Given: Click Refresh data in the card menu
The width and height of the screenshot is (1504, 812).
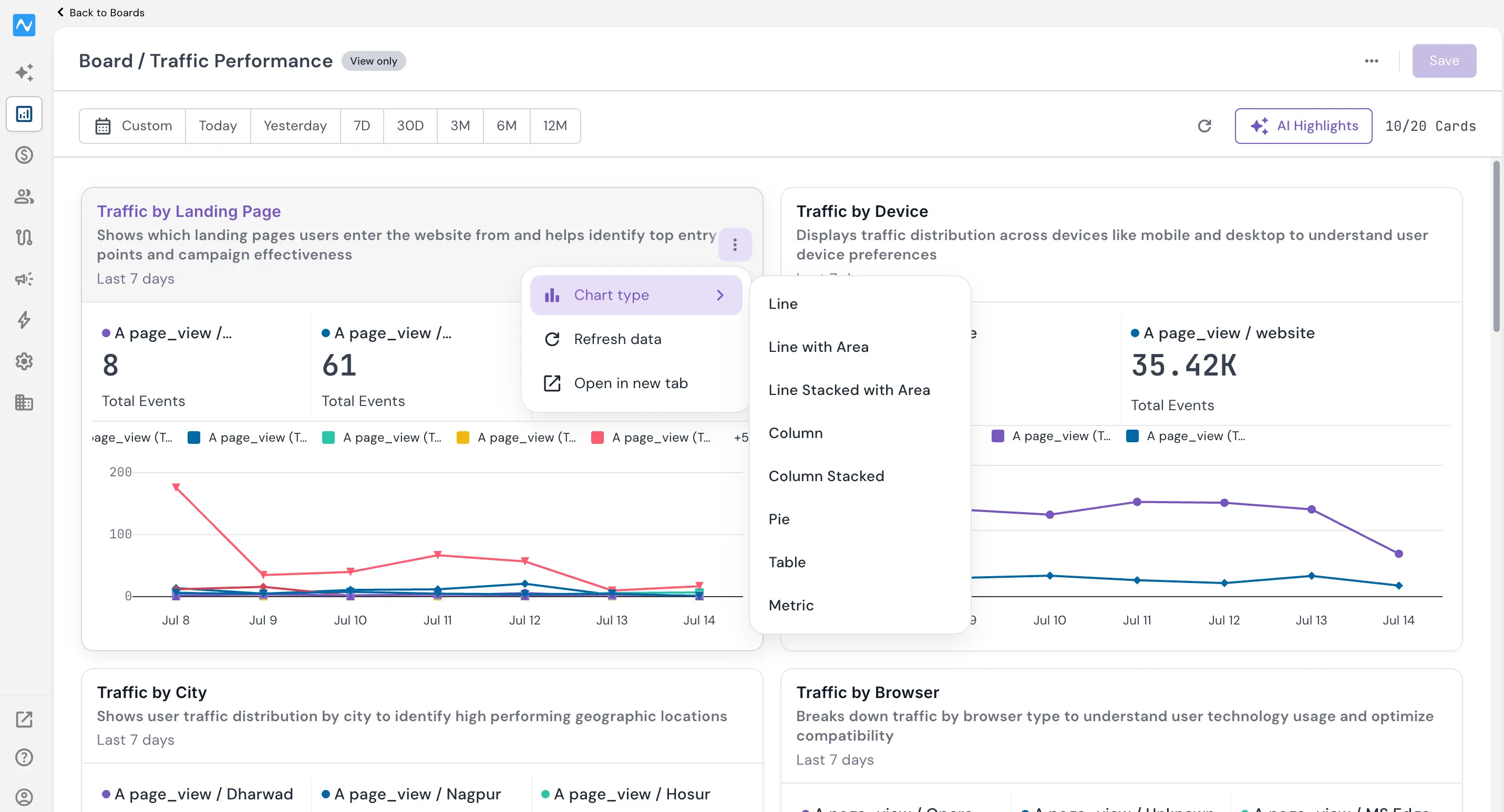Looking at the screenshot, I should coord(636,339).
